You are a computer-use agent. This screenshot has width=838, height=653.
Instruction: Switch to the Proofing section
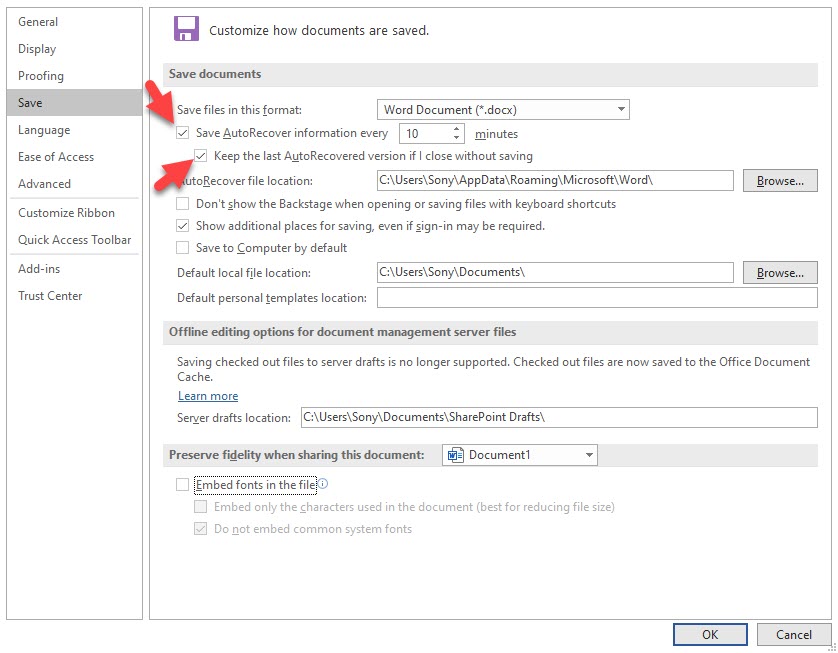click(41, 75)
